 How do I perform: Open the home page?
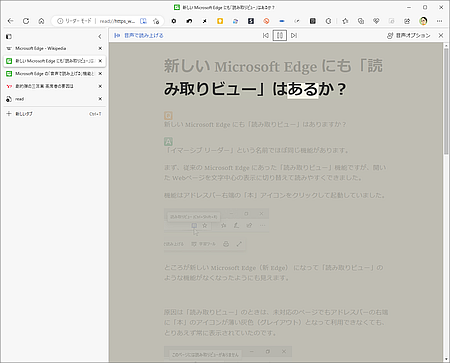click(x=41, y=21)
